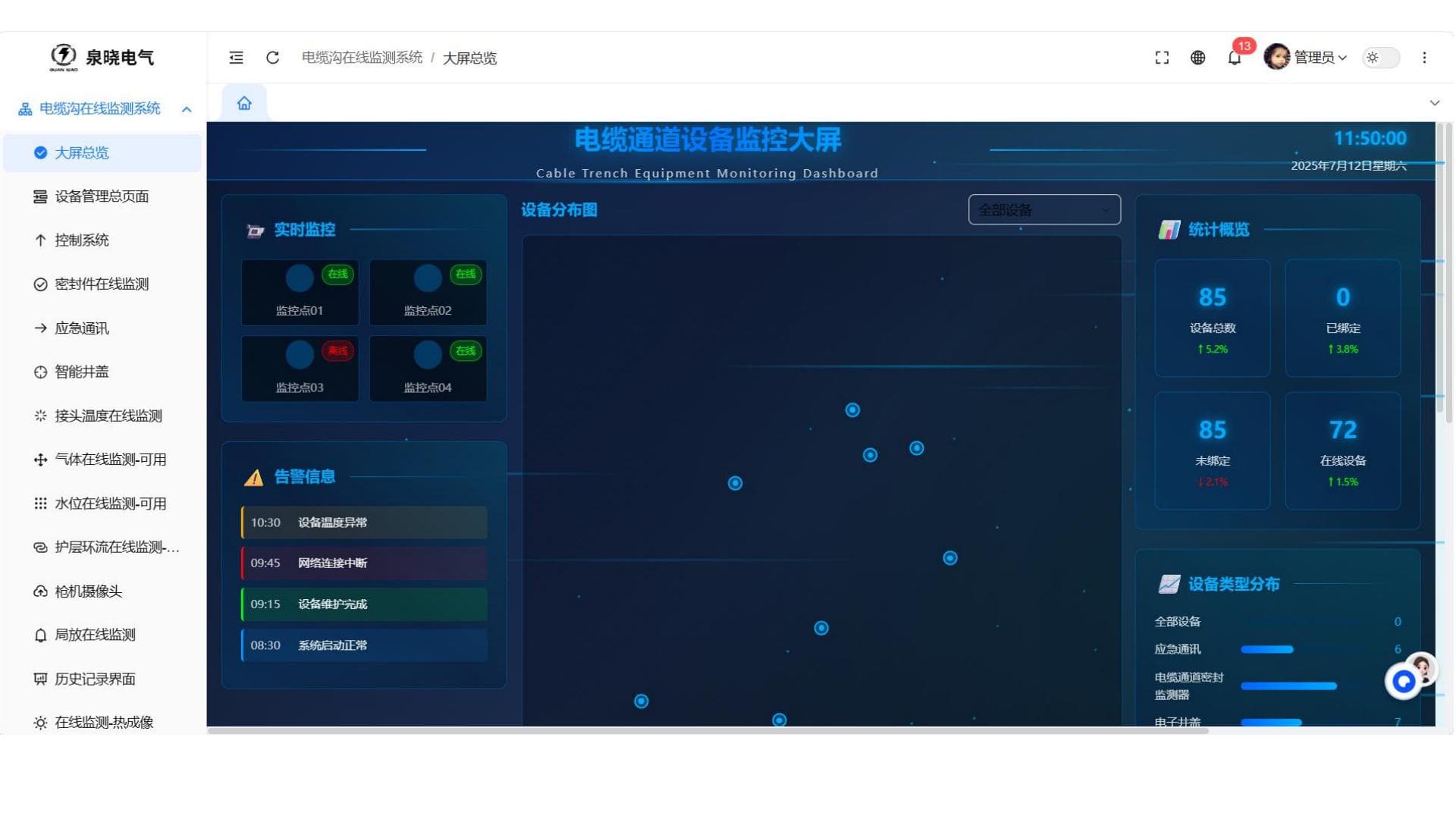Expand the tabs bar chevron at far right
1456x819 pixels.
[1434, 103]
